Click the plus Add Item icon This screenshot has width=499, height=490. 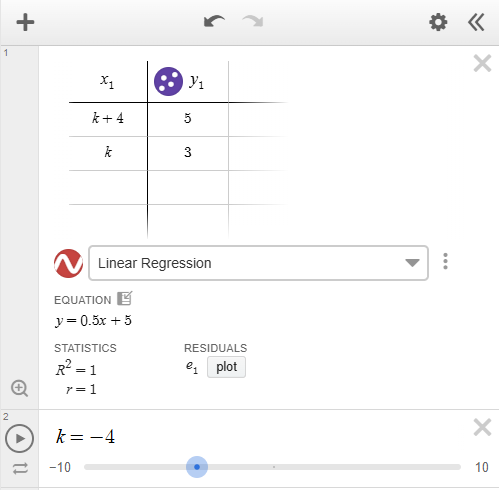point(25,22)
